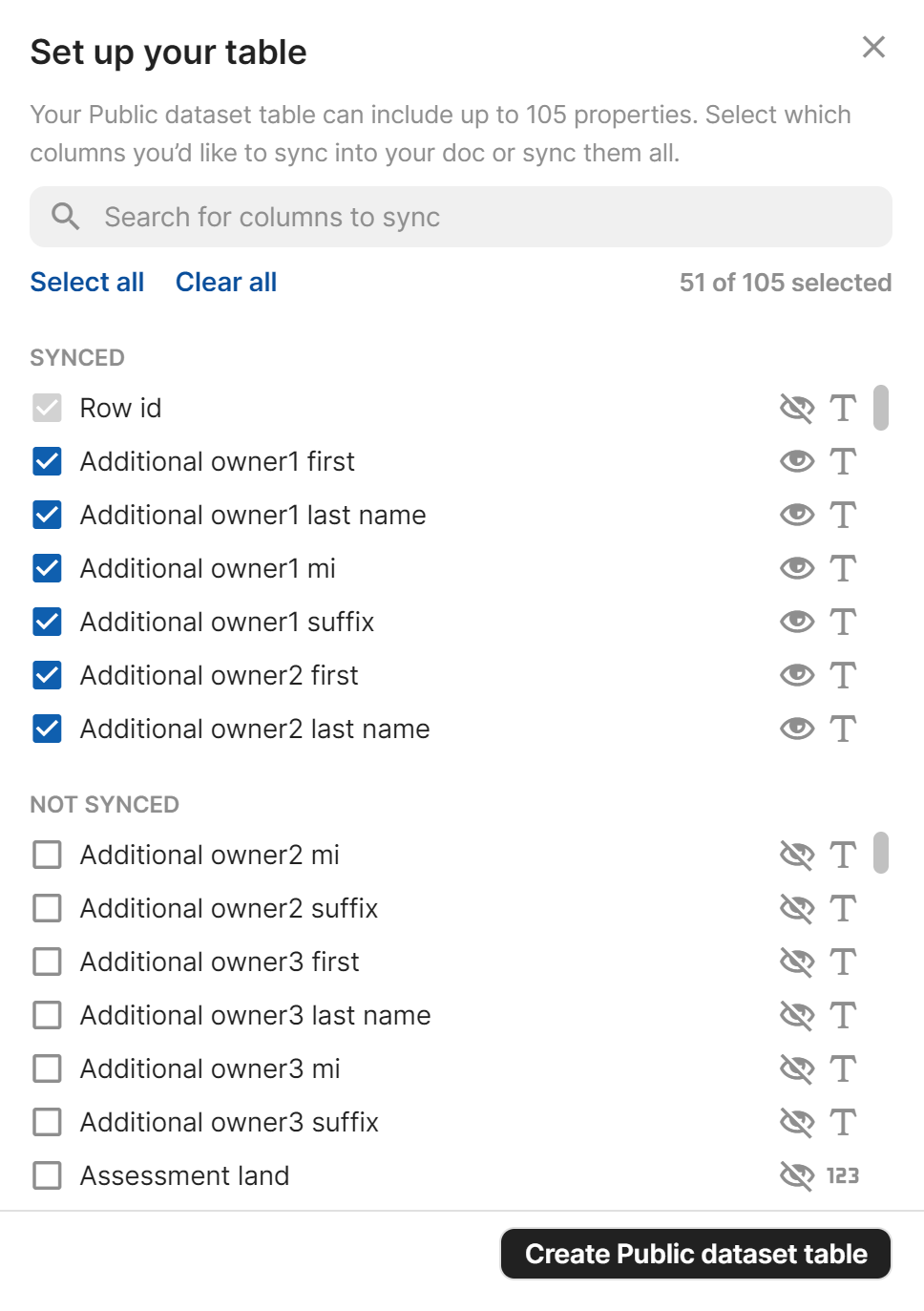
Task: Show the Assessment land hidden column
Action: coord(797,1175)
